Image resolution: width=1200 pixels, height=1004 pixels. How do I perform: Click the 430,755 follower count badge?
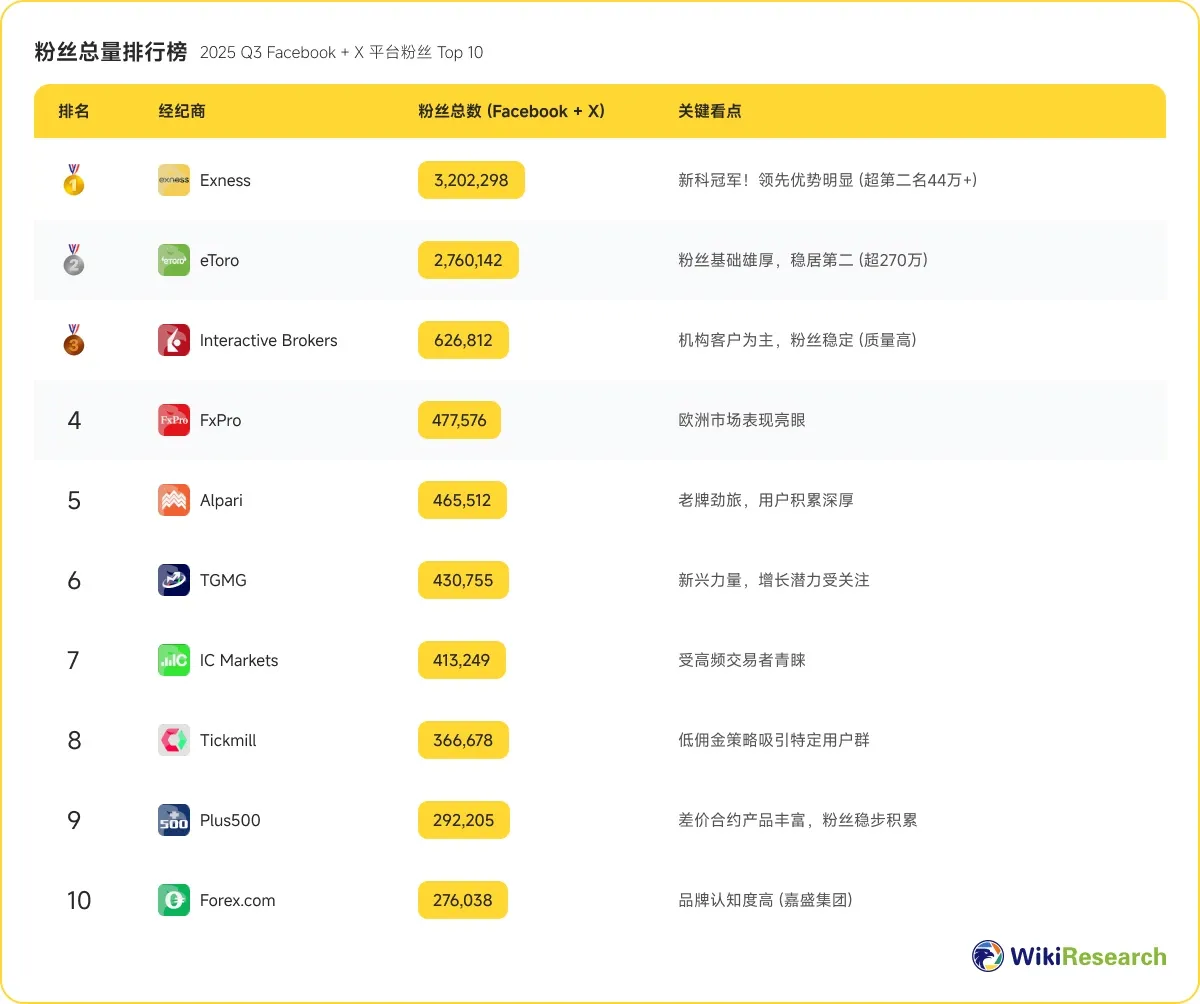coord(463,580)
